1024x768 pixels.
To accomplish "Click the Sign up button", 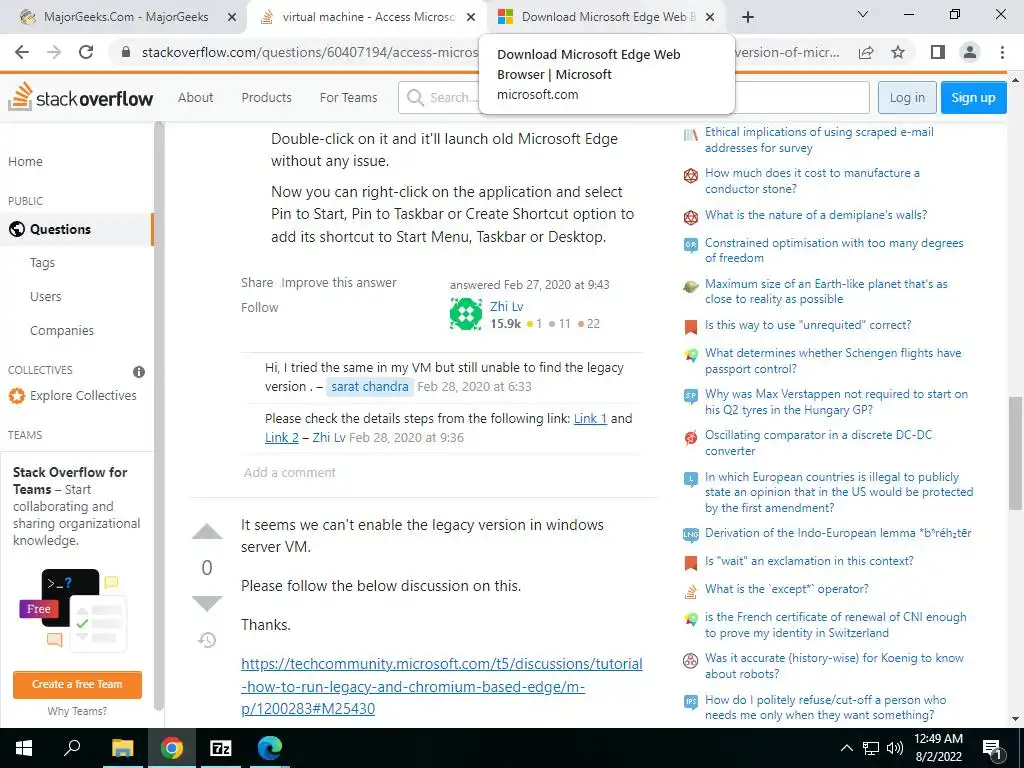I will 973,97.
